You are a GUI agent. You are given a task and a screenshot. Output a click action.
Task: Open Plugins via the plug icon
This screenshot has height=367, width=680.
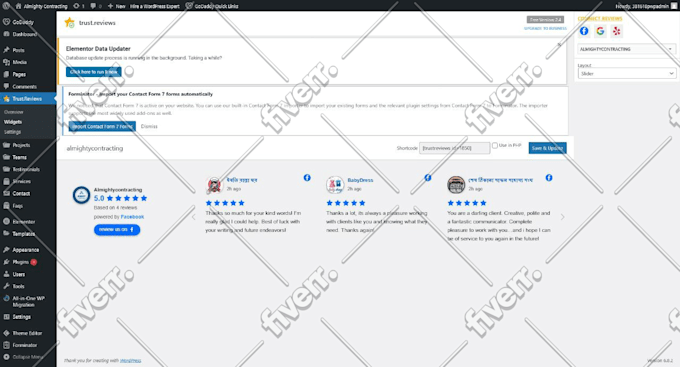(6, 262)
